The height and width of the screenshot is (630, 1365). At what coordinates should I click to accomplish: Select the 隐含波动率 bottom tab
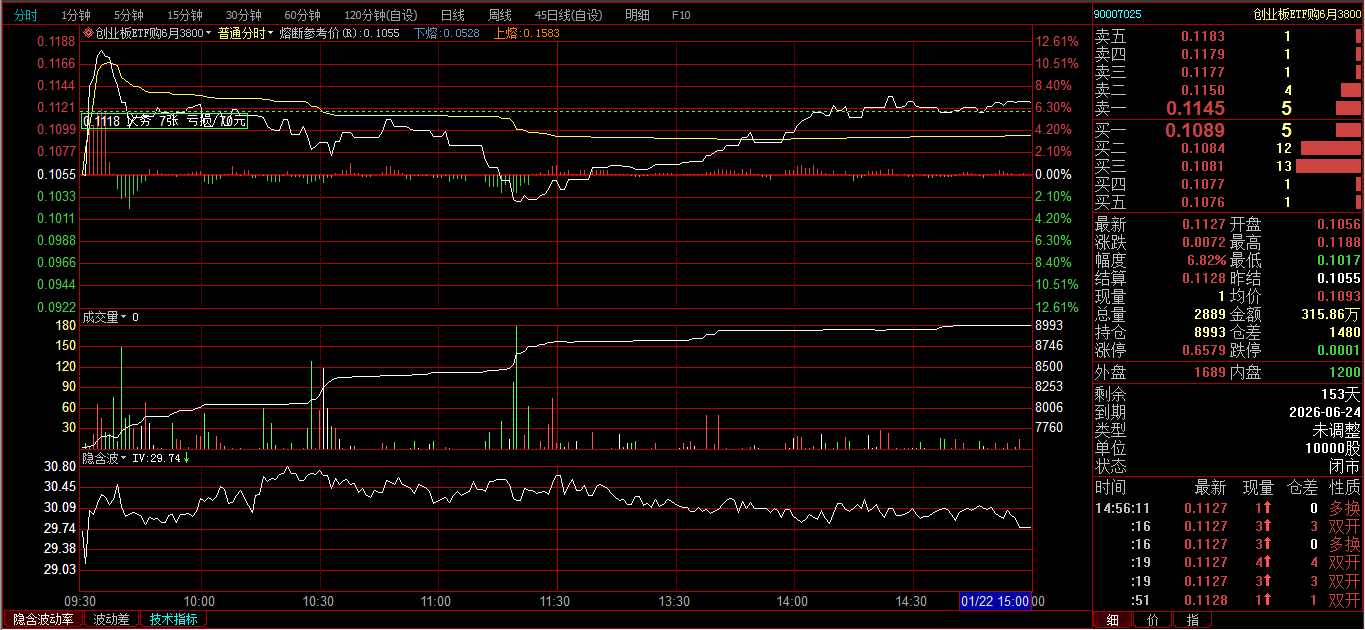43,619
